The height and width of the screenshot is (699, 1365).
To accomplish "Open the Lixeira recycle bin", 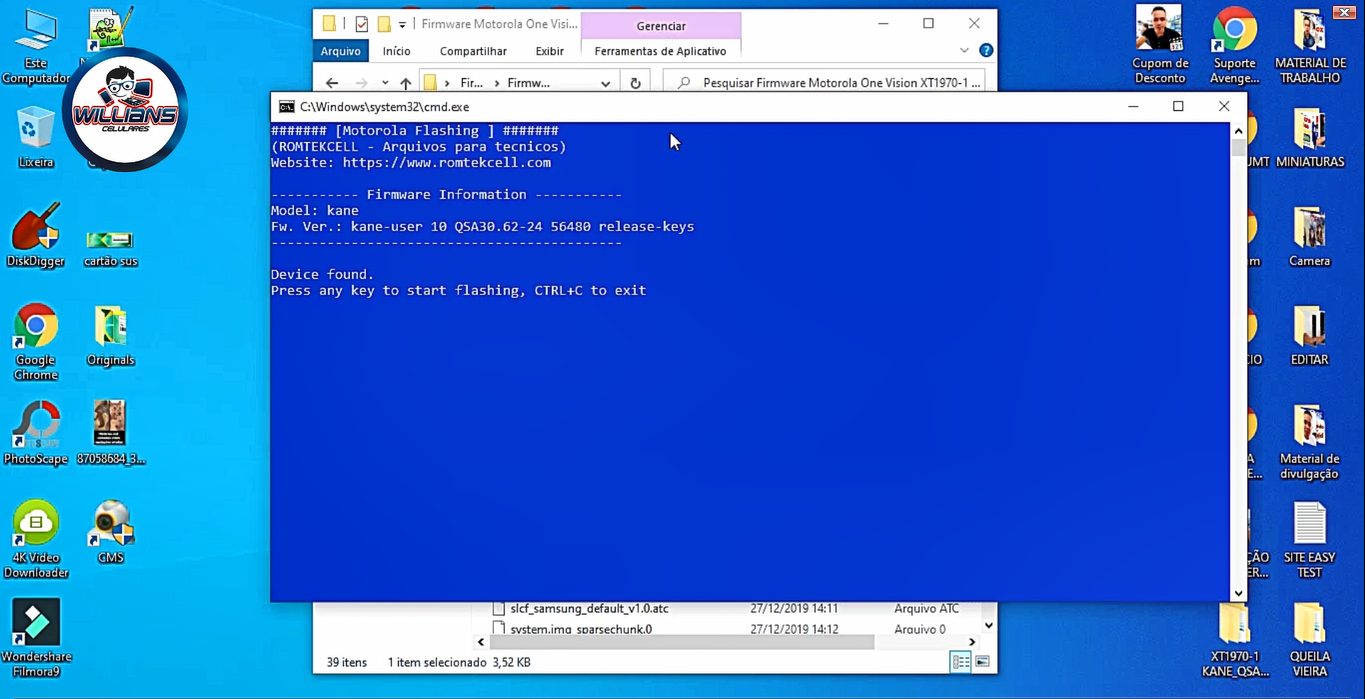I will (35, 134).
